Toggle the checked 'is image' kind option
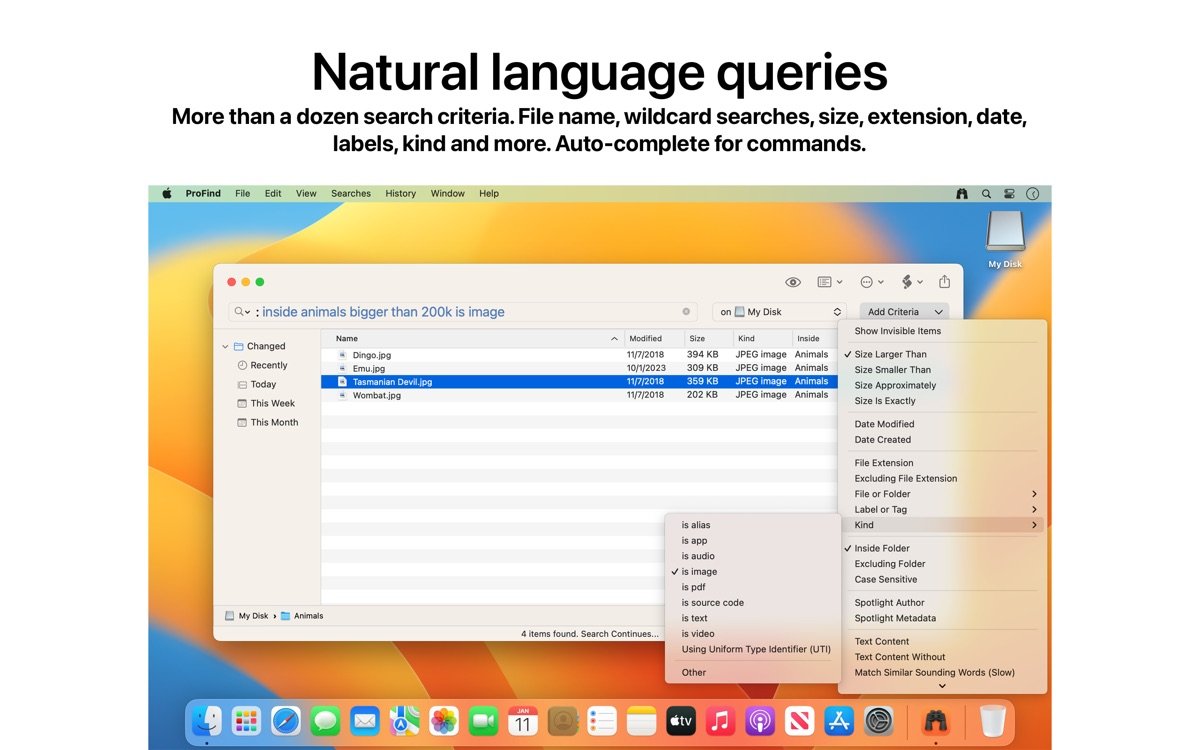Screen dimensions: 1200x750 coord(699,572)
